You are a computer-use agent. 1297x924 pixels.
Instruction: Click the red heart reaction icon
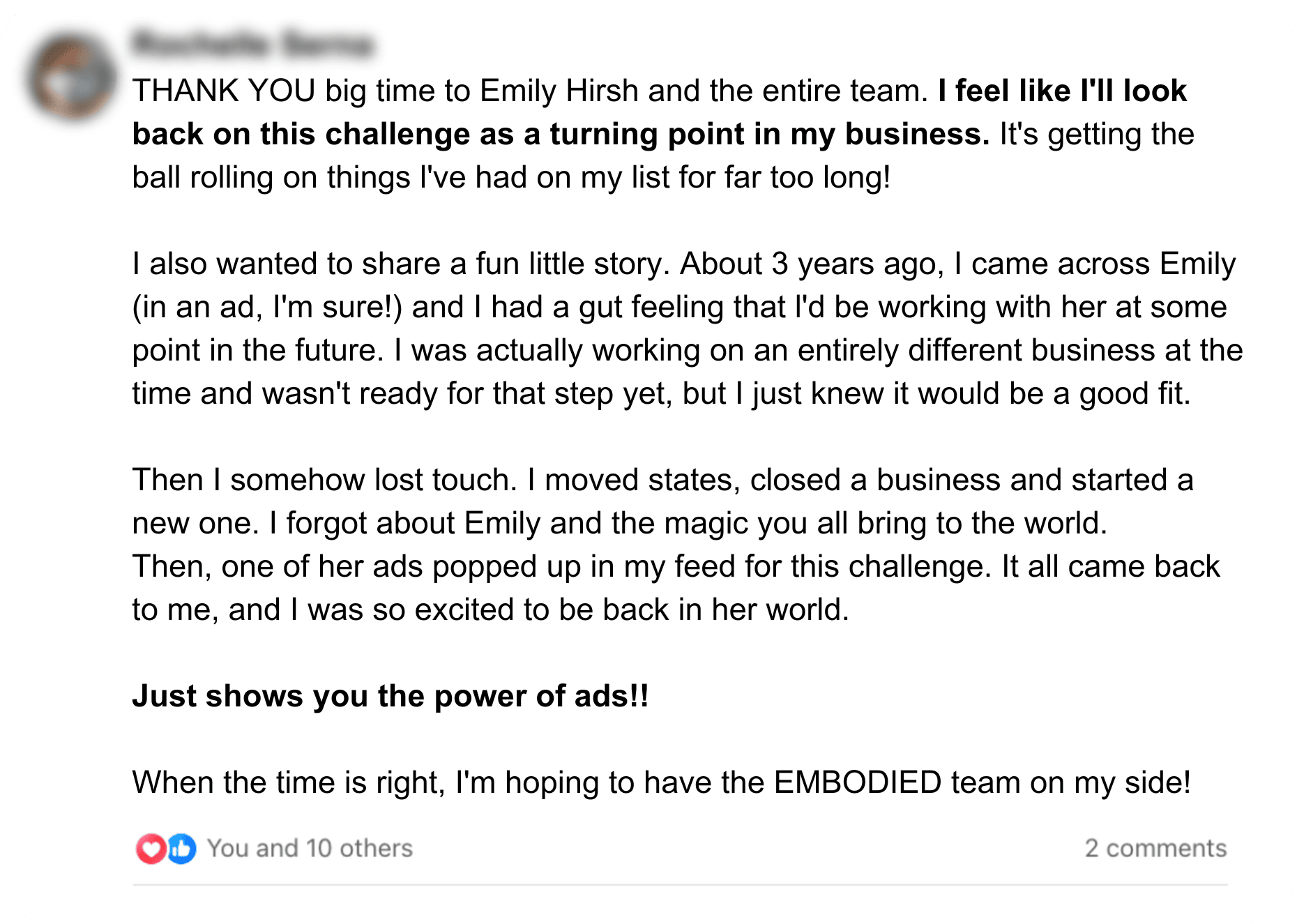(151, 849)
